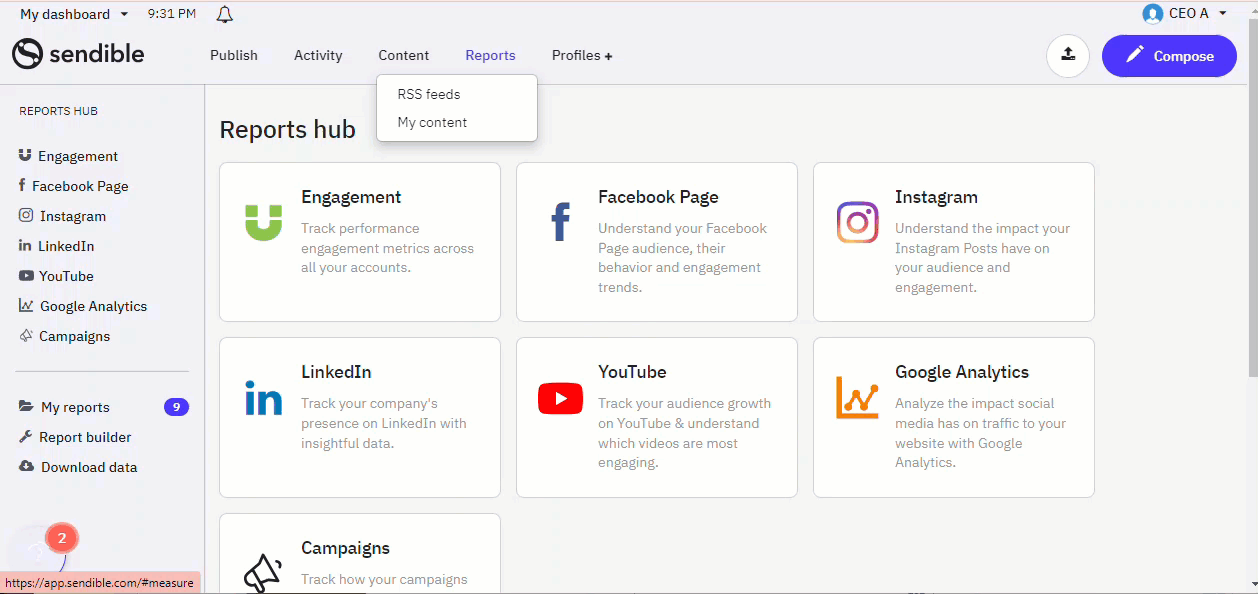Click the 9:31 PM clock text
This screenshot has height=594, width=1258.
tap(171, 14)
